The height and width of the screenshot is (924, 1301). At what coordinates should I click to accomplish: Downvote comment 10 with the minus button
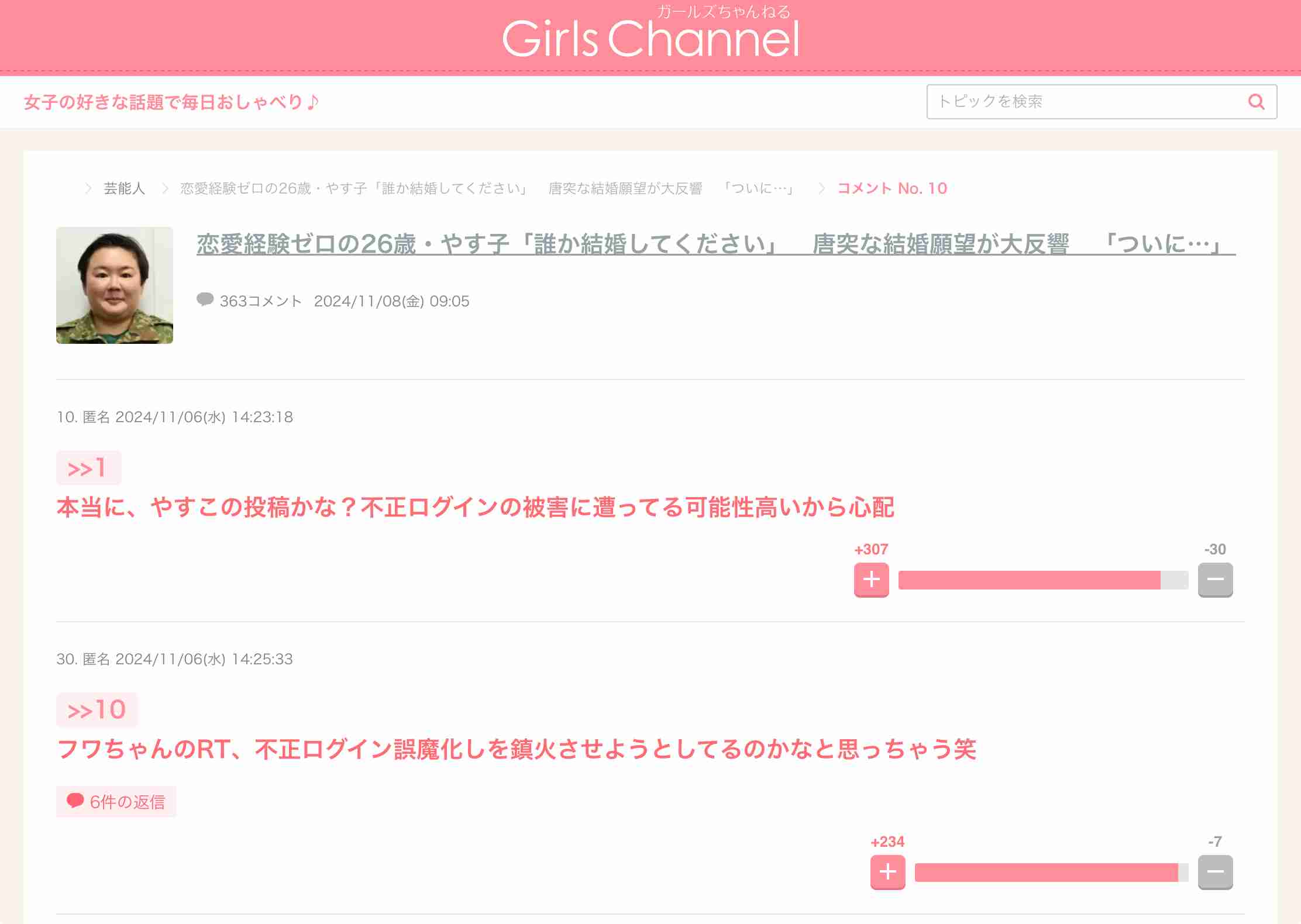coord(1216,580)
